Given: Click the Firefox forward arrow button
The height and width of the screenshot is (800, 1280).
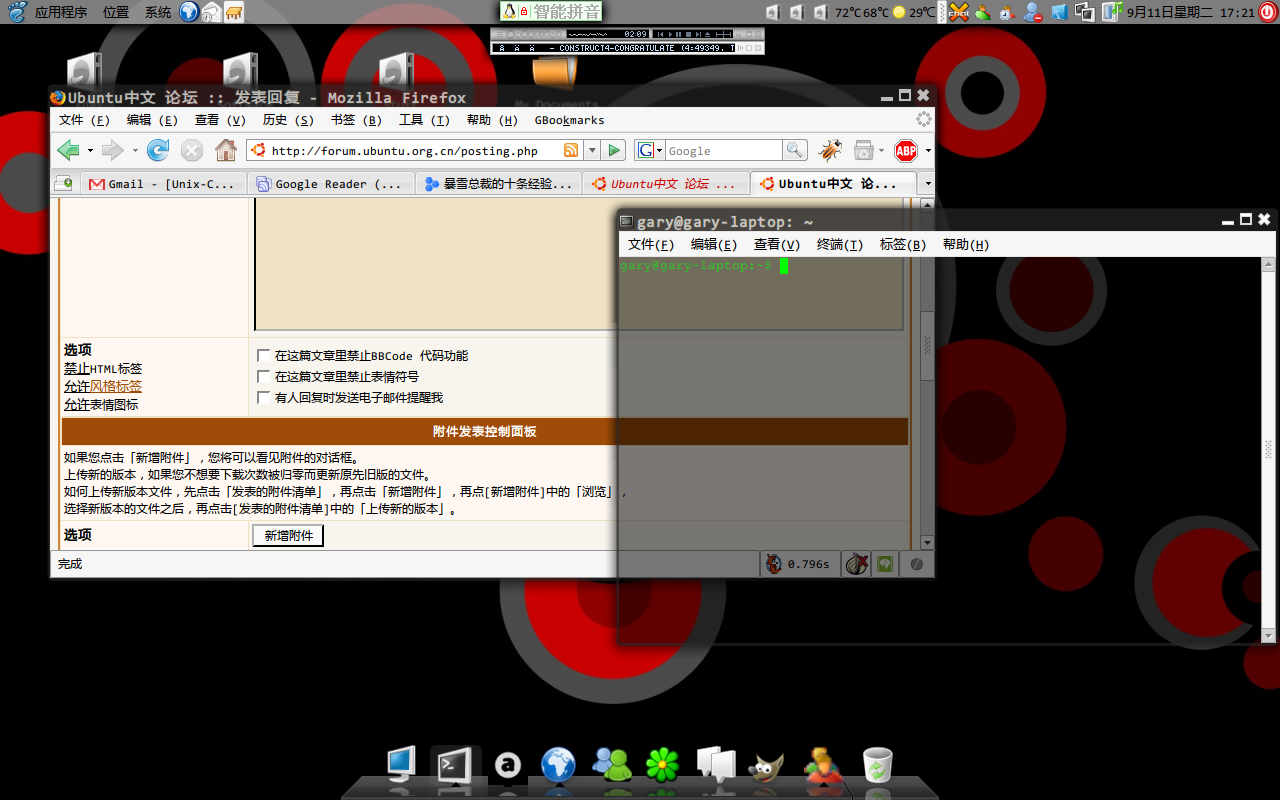Looking at the screenshot, I should 112,151.
